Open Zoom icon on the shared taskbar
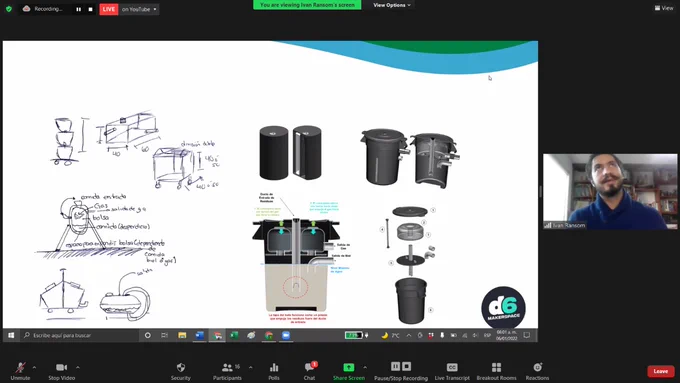 pyautogui.click(x=286, y=335)
